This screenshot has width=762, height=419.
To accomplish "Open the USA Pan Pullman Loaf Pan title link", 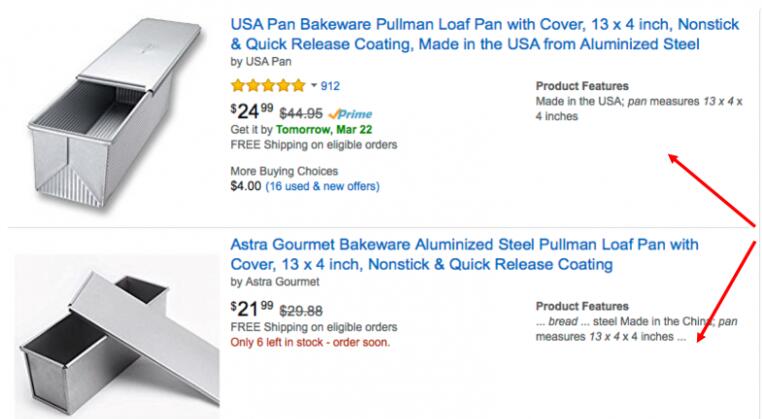I will coord(465,33).
